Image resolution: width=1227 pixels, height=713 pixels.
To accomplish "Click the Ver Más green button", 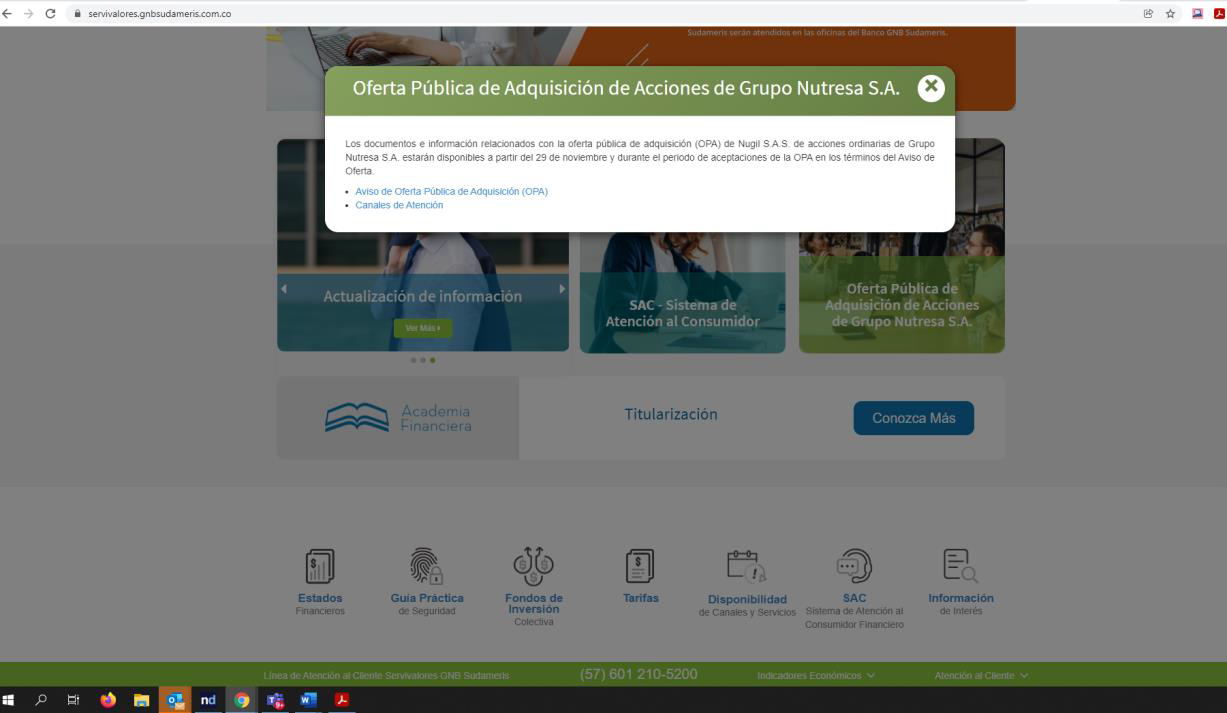I will tap(422, 328).
